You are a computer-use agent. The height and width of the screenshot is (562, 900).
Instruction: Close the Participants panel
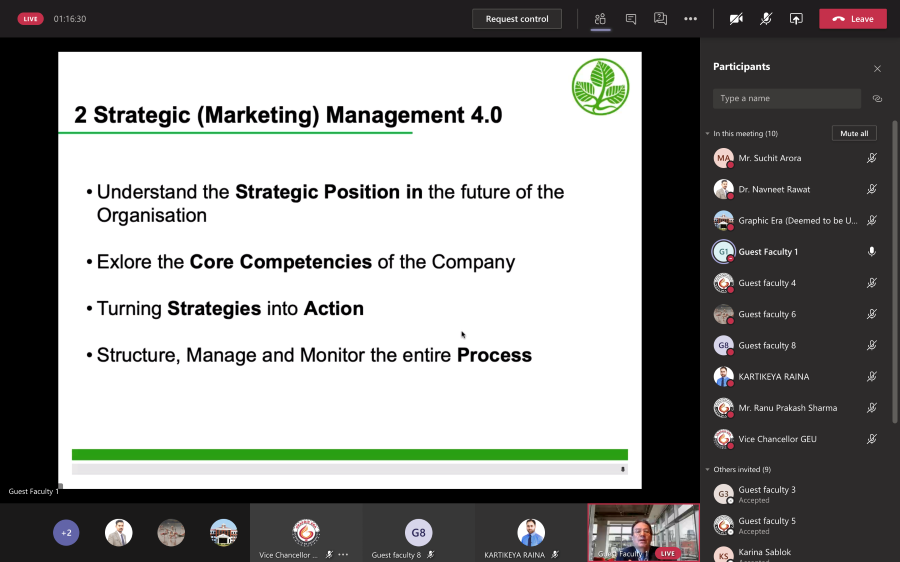pyautogui.click(x=877, y=68)
